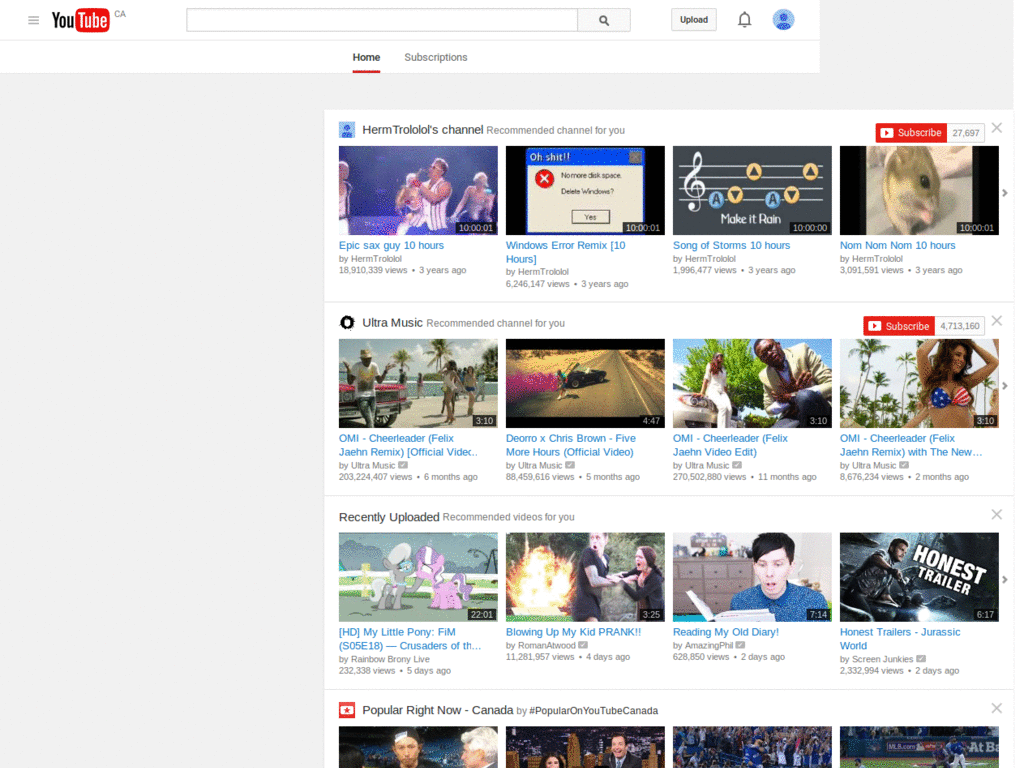Click the 'Epic sax guy 10 hours' title

pyautogui.click(x=391, y=246)
